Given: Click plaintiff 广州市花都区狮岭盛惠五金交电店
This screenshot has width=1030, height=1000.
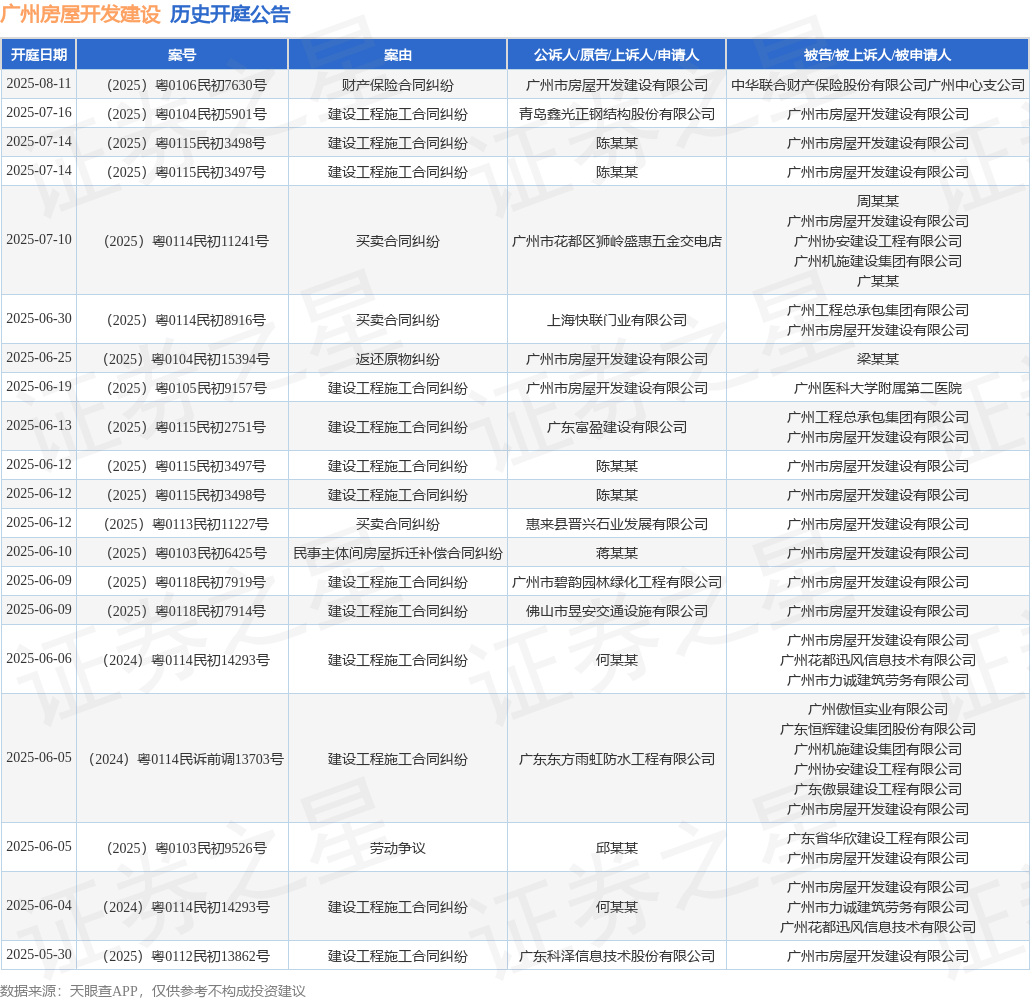Looking at the screenshot, I should (617, 241).
